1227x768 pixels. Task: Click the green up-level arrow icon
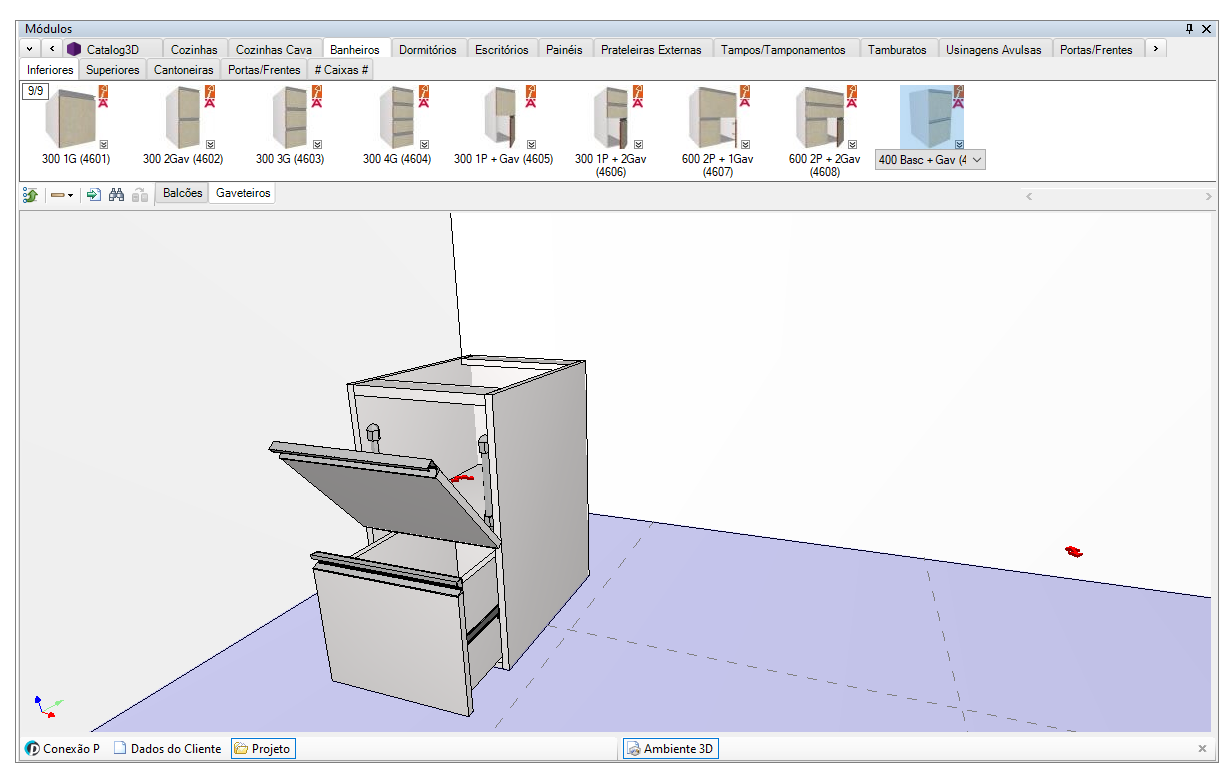31,195
